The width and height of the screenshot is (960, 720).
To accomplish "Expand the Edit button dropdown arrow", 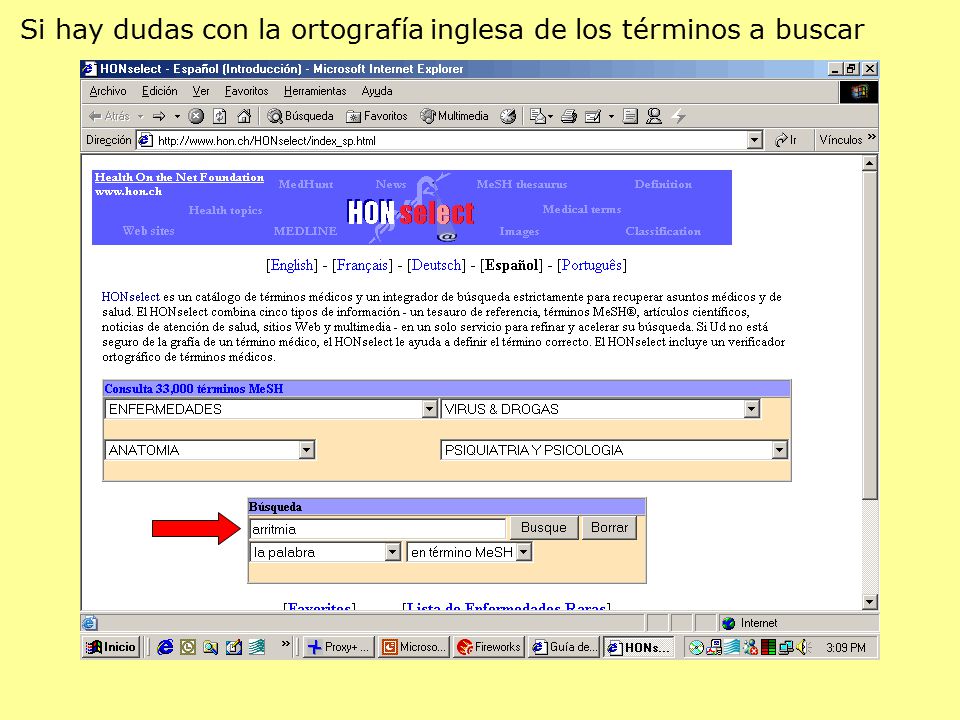I will [611, 116].
